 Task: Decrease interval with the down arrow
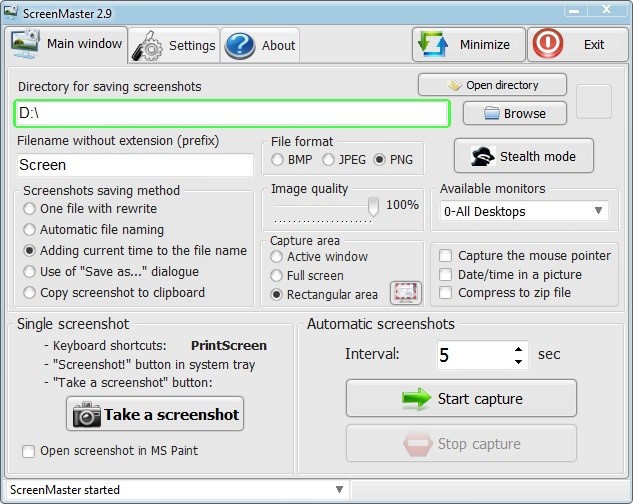[x=519, y=361]
